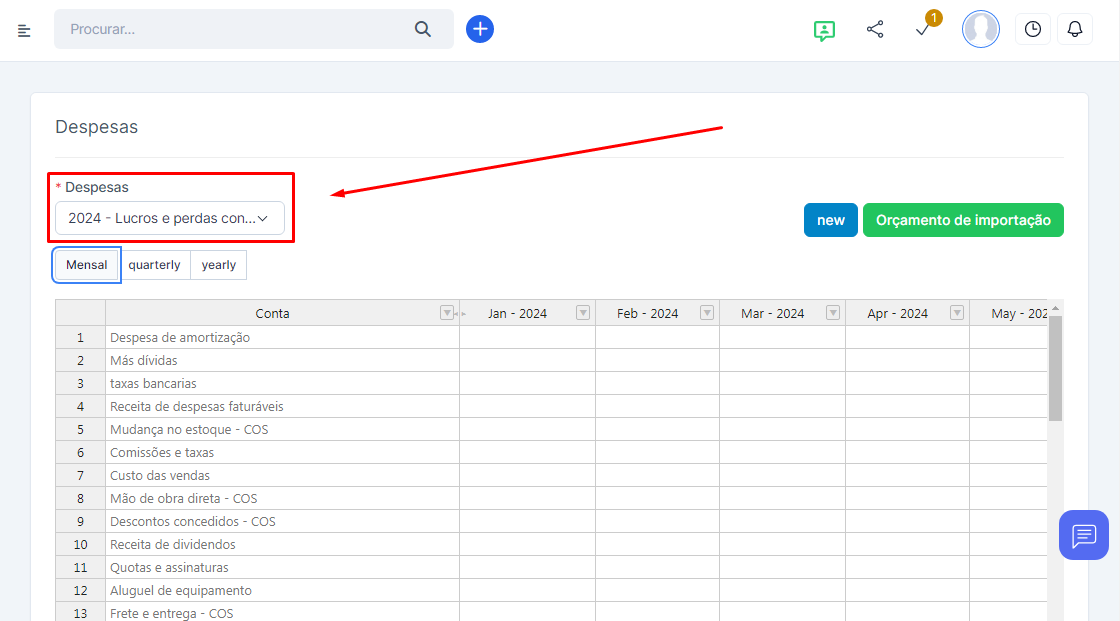The height and width of the screenshot is (621, 1120).
Task: Toggle the sidebar menu icon
Action: [24, 30]
